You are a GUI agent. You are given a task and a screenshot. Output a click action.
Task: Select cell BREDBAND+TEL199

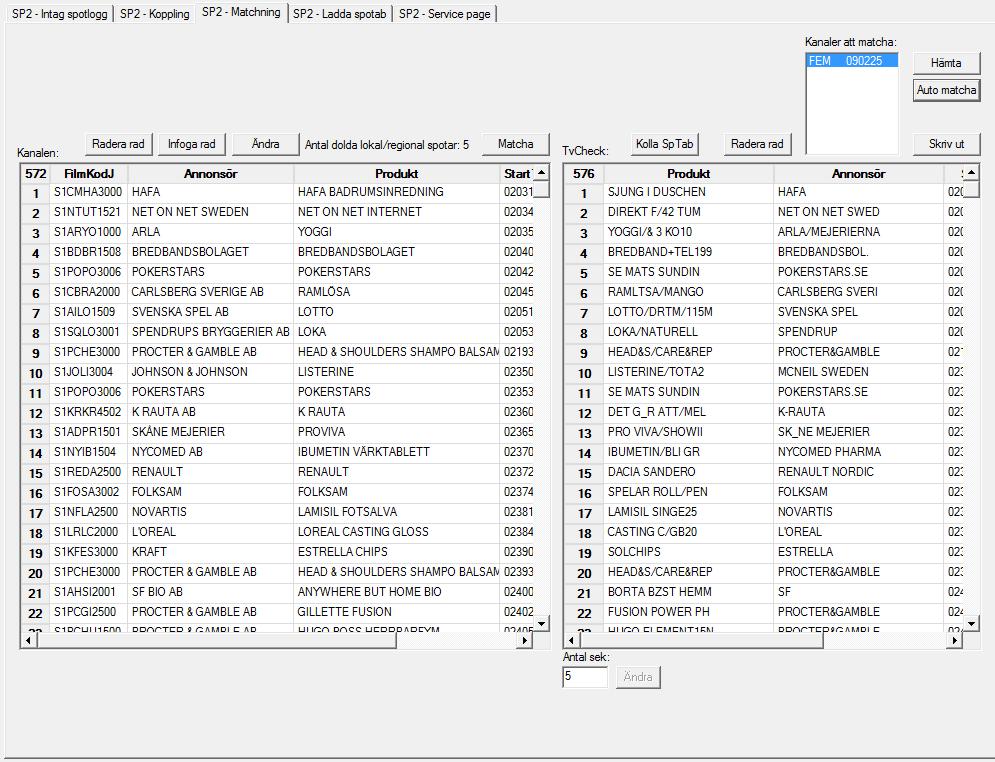click(x=689, y=252)
